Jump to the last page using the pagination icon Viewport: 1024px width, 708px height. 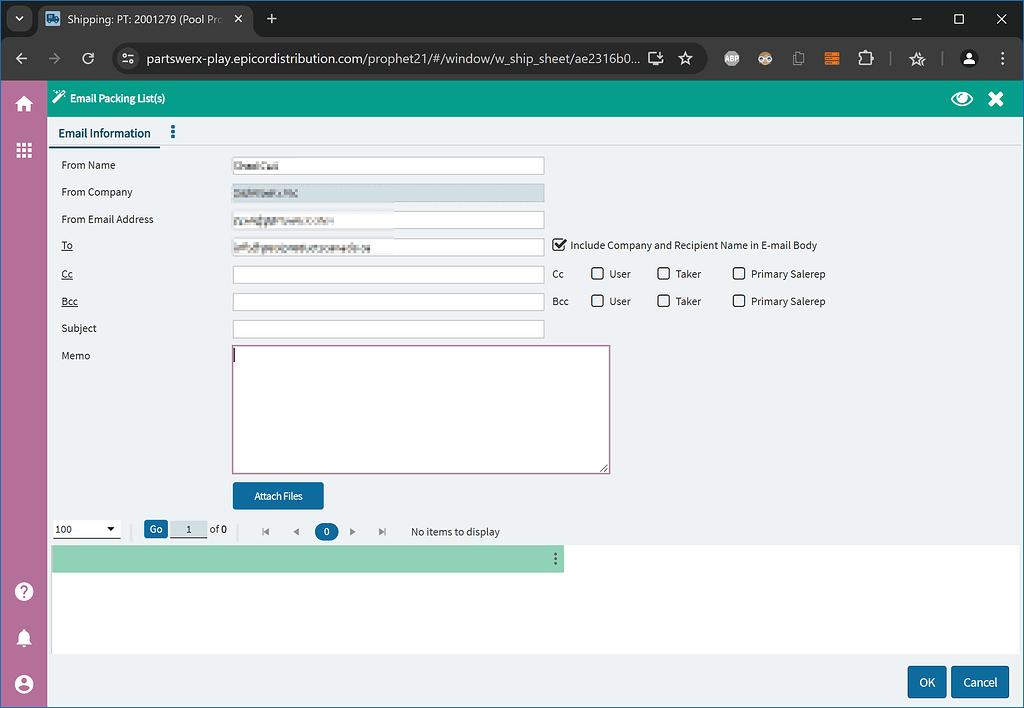coord(382,531)
